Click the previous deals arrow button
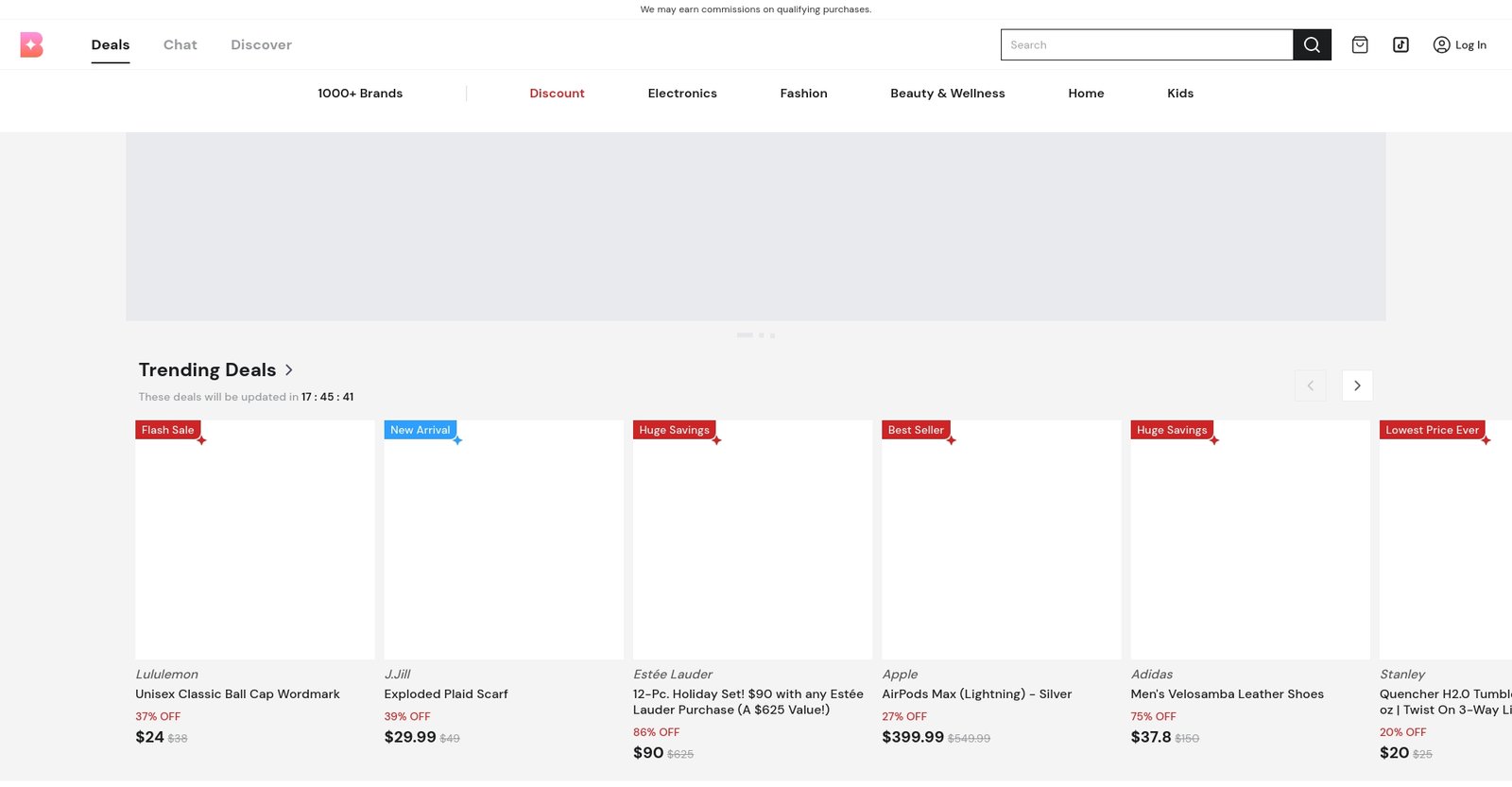The image size is (1512, 787). point(1310,385)
